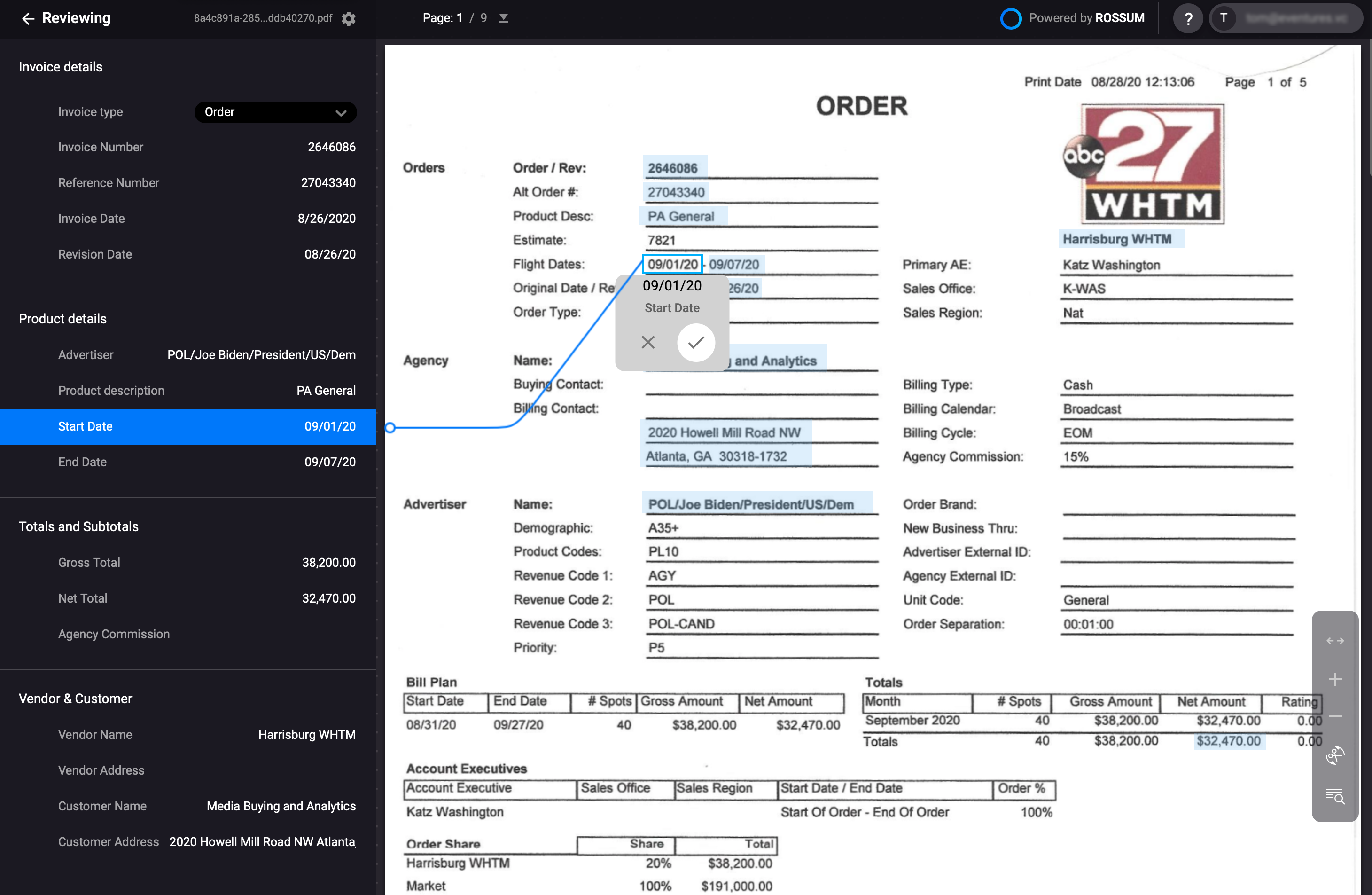Open the user account menu

coord(1285,18)
